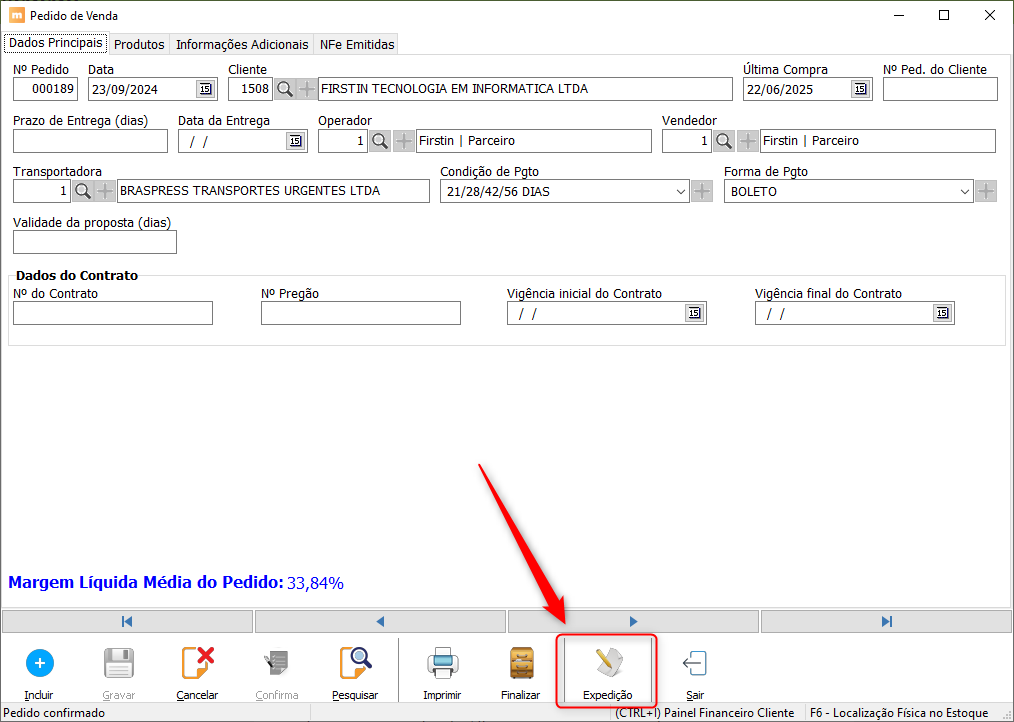Click the Cancelar icon in toolbar
The width and height of the screenshot is (1014, 722).
pos(197,663)
